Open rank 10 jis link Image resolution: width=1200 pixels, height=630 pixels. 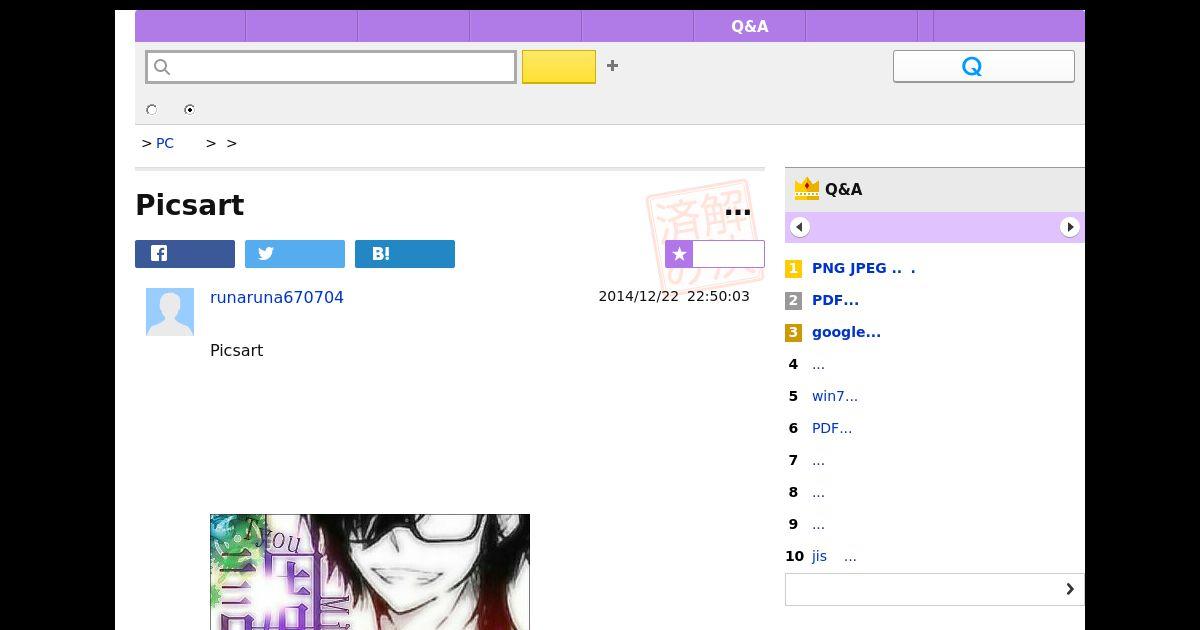pyautogui.click(x=834, y=556)
